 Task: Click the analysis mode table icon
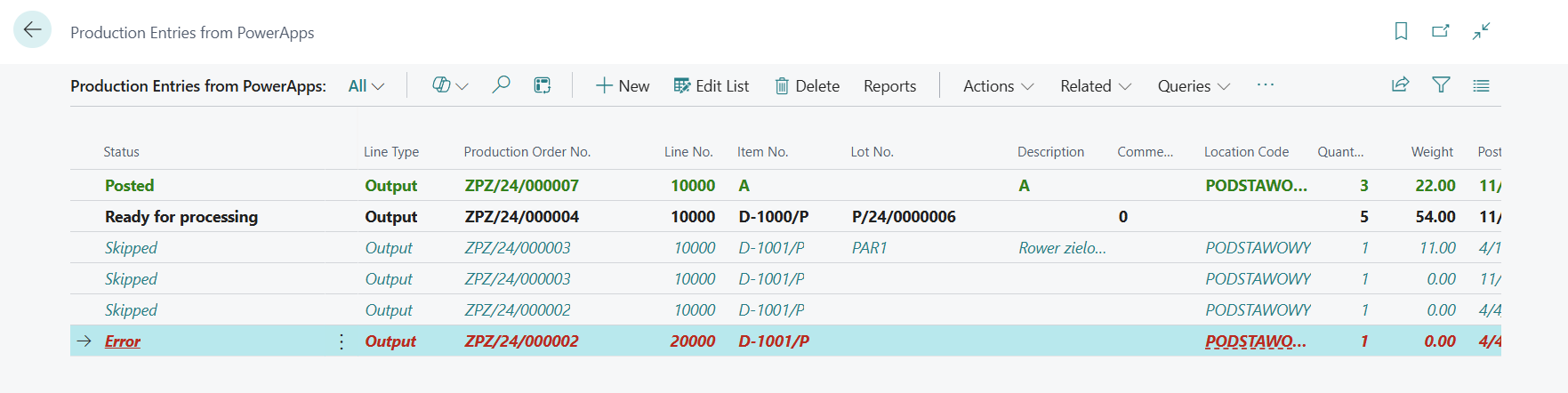coord(542,85)
